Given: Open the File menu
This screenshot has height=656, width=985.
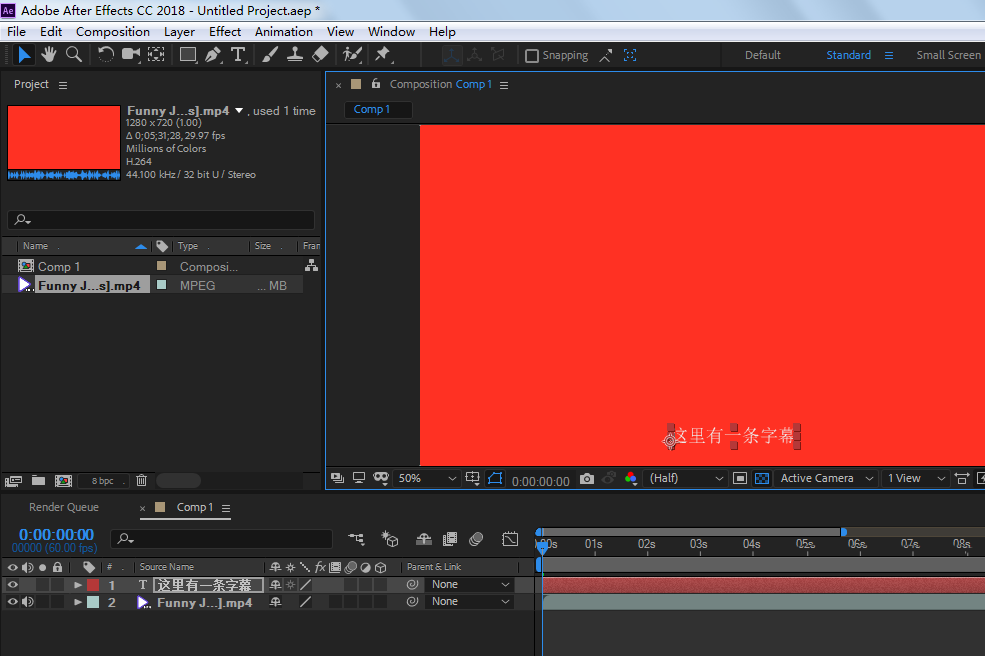Looking at the screenshot, I should tap(16, 31).
